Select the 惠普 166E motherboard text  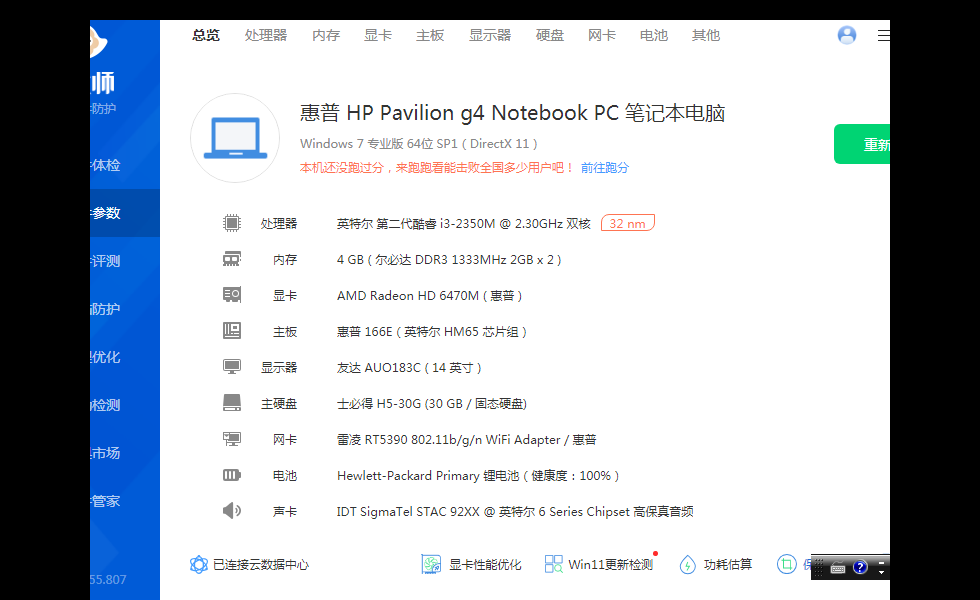(432, 332)
